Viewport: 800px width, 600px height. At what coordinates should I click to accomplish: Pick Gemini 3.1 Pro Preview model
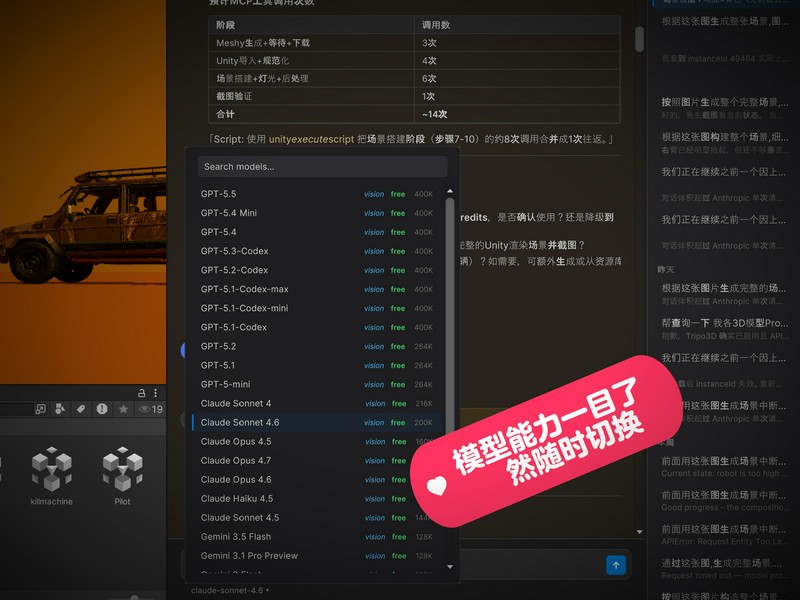(x=316, y=556)
